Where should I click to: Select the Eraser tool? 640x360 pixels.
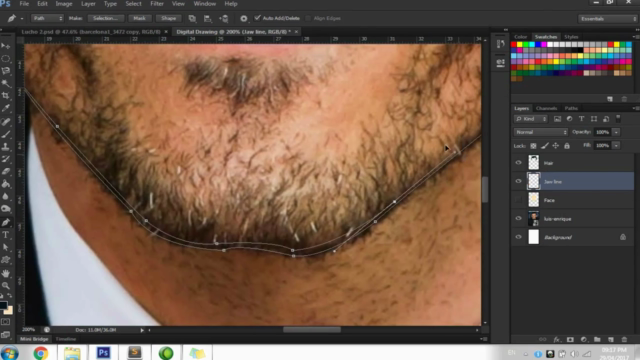6,171
